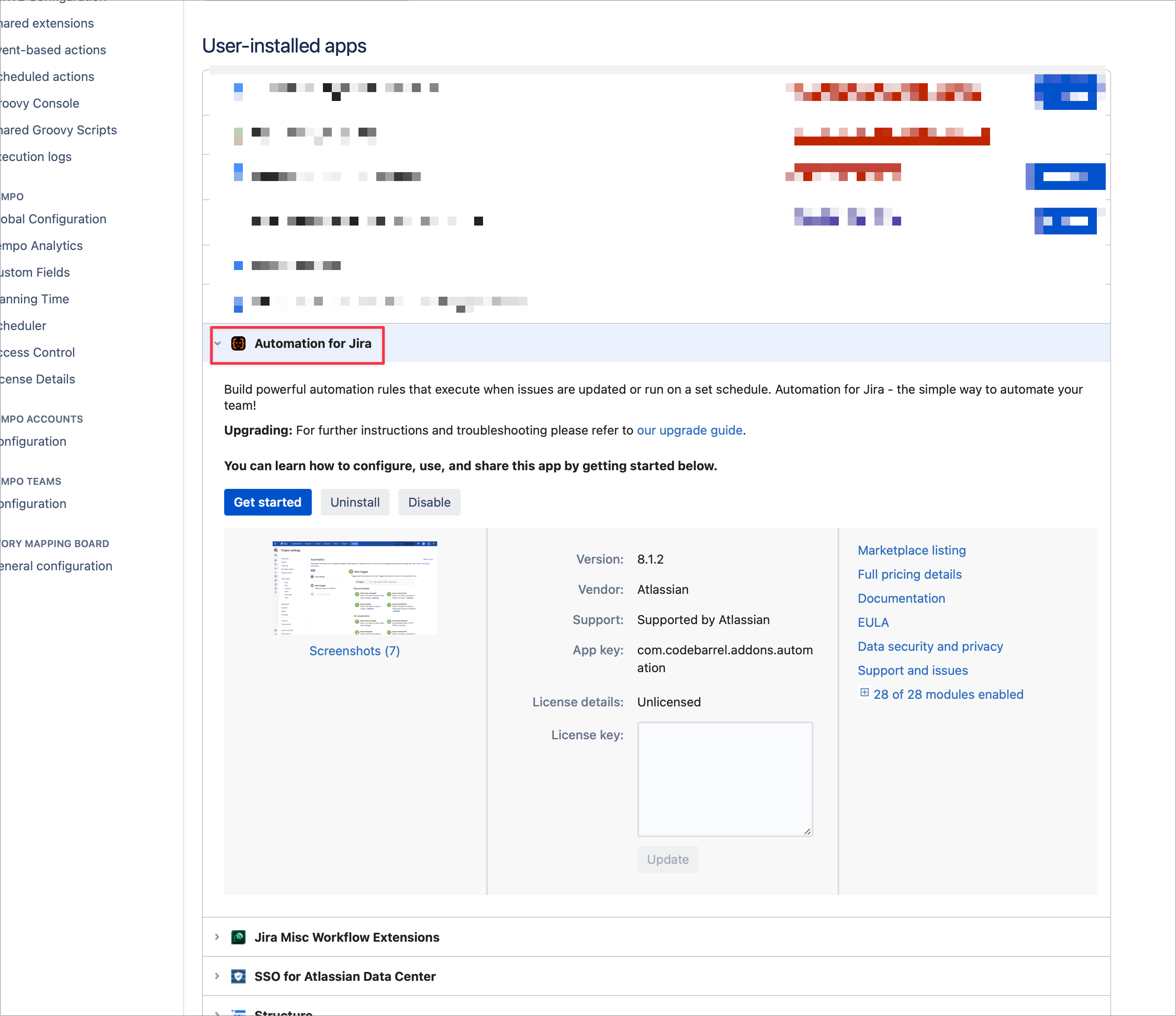Image resolution: width=1176 pixels, height=1016 pixels.
Task: Click the Automation for Jira robot icon
Action: (238, 343)
